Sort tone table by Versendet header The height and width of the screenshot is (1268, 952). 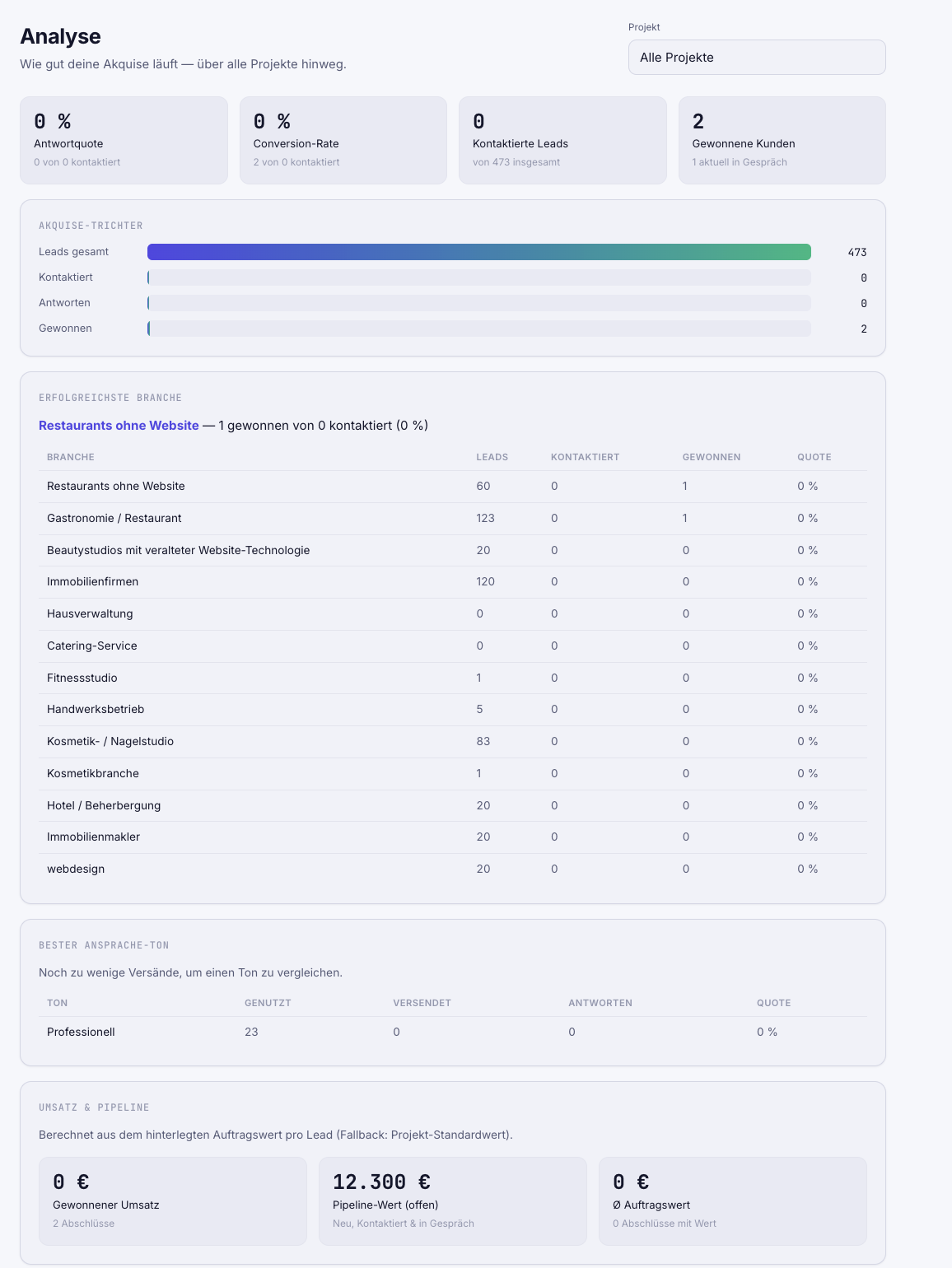click(x=422, y=1003)
